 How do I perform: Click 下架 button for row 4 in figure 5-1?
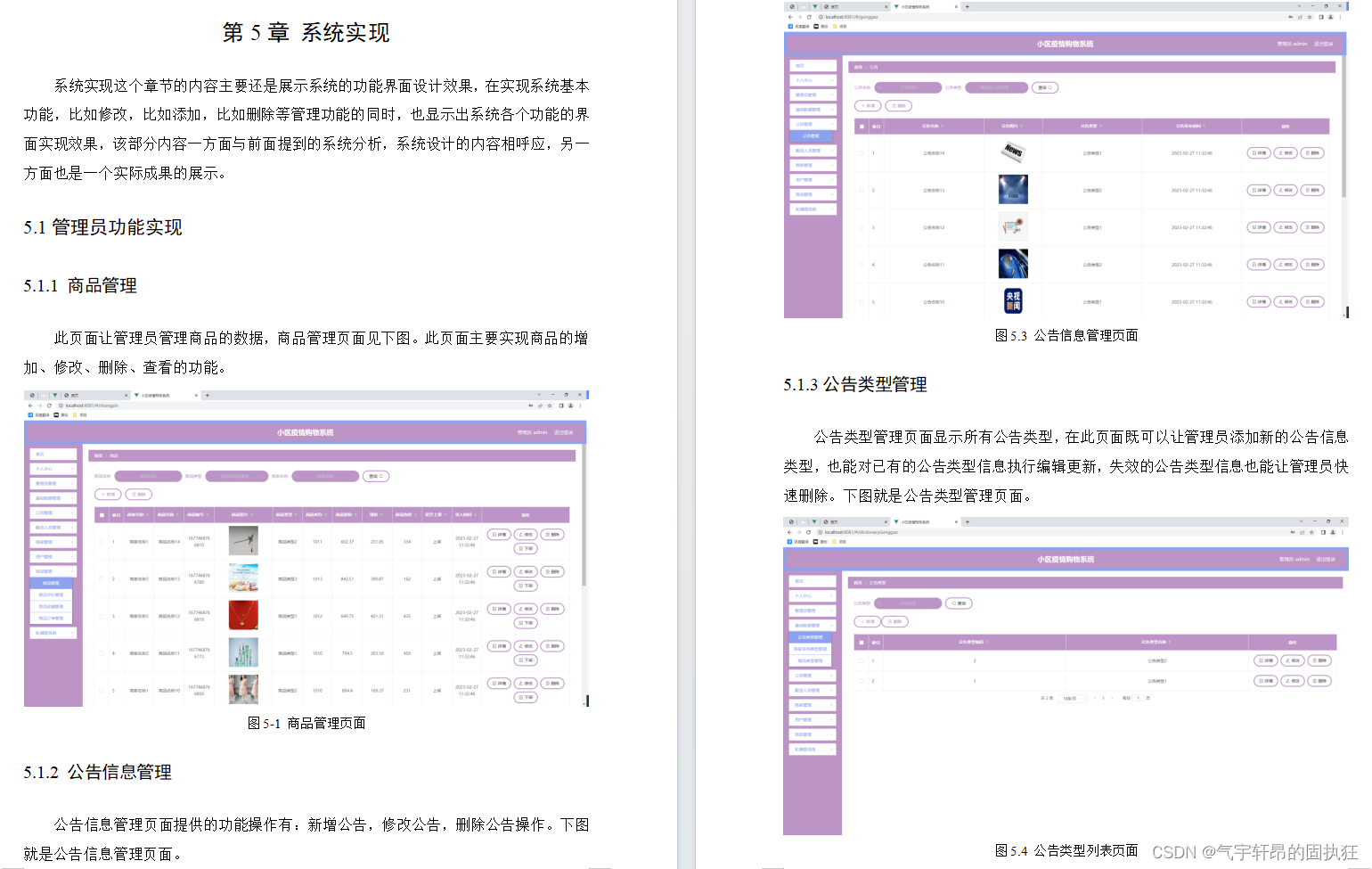click(x=526, y=660)
